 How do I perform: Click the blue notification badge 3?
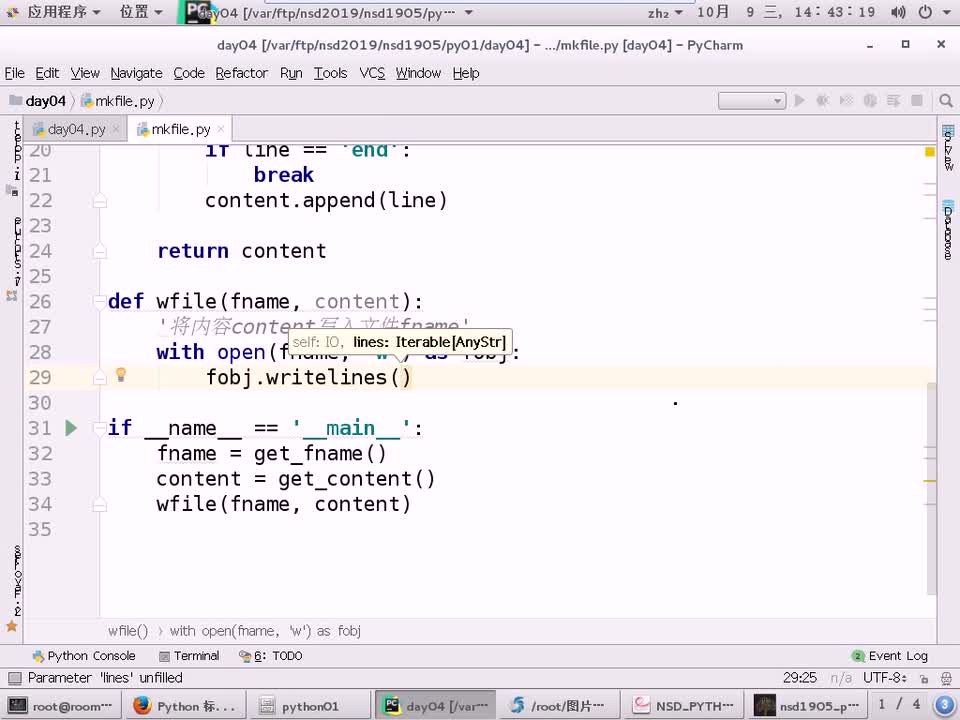coord(944,705)
